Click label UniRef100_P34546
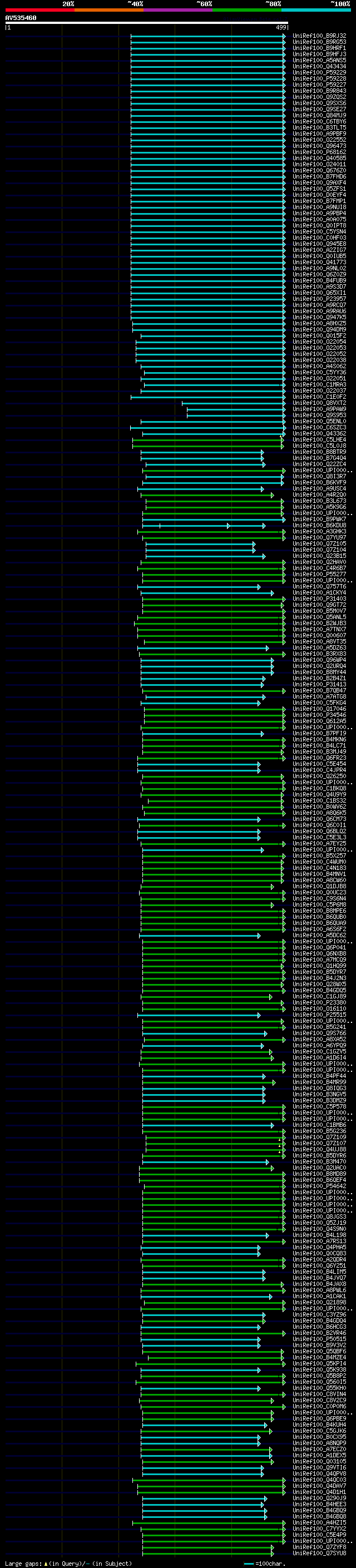 (319, 715)
